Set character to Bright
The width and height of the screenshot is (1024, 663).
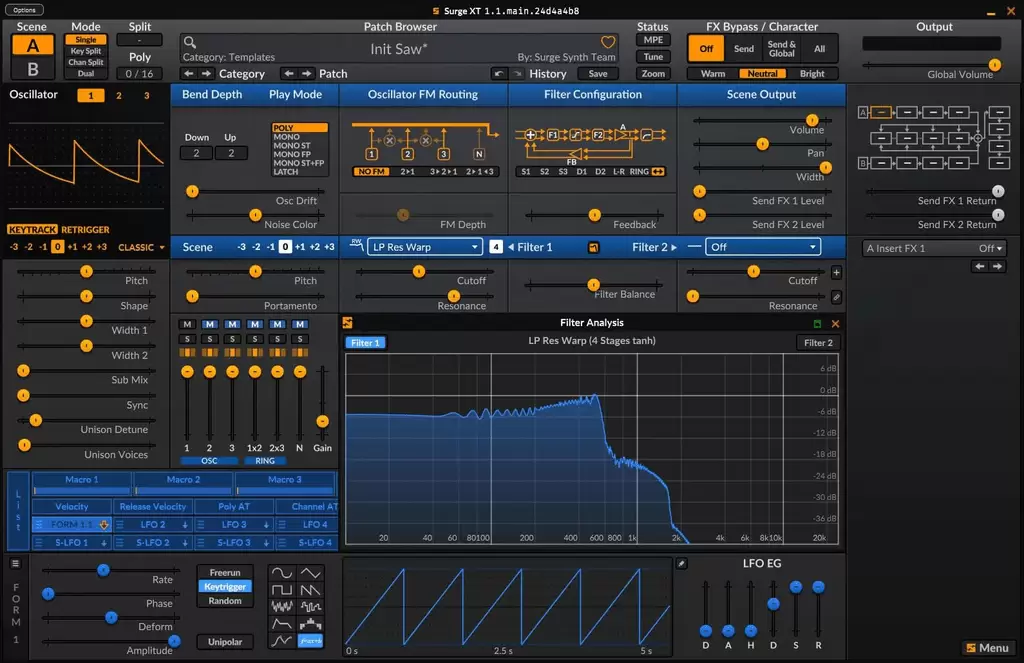pyautogui.click(x=812, y=74)
